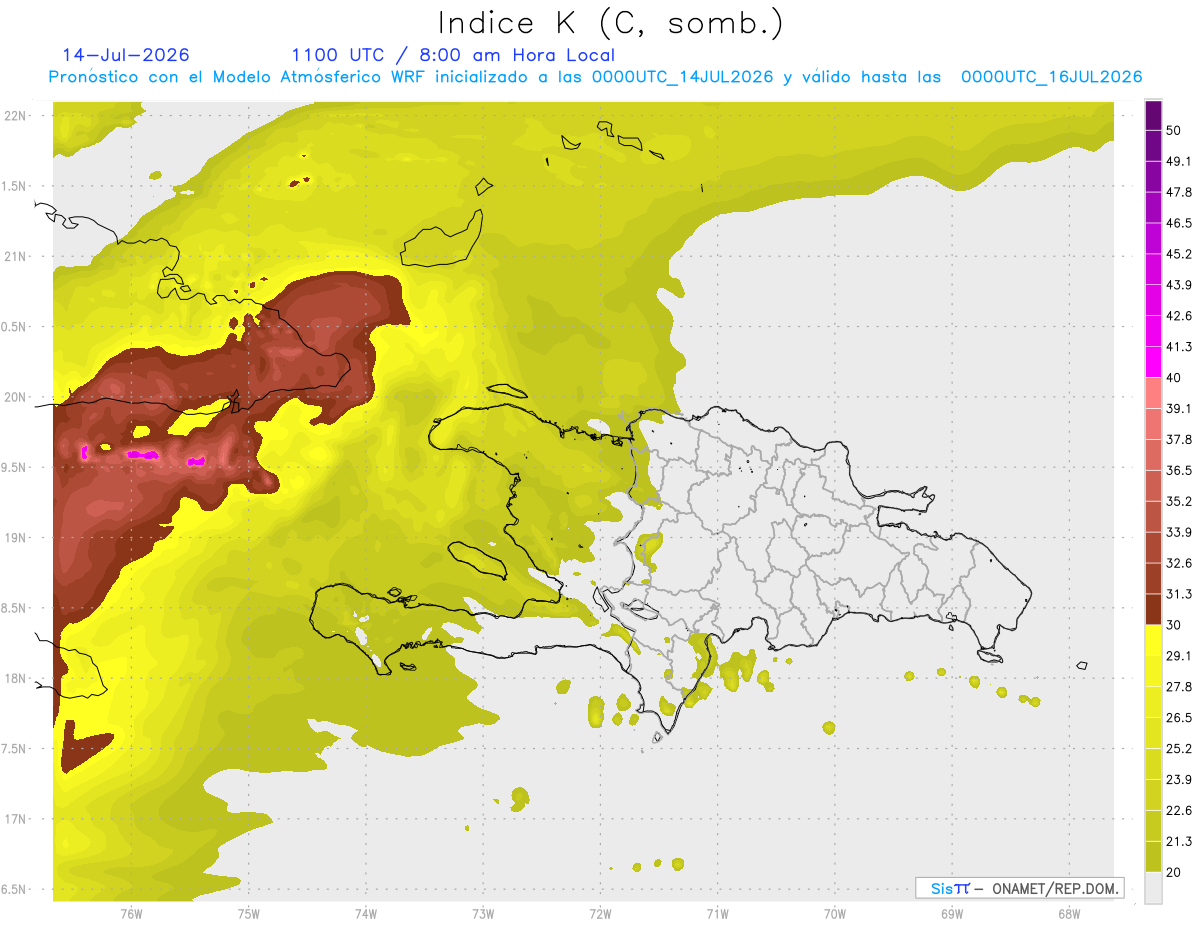Click the '42.6' colorbar label
Screen dimensions: 1200x927
pos(1179,316)
